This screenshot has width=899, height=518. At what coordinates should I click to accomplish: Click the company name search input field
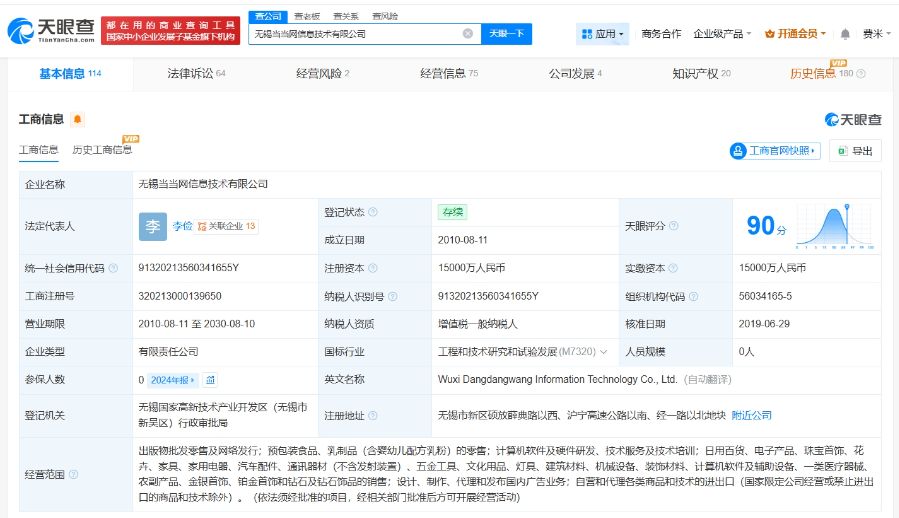tap(355, 34)
